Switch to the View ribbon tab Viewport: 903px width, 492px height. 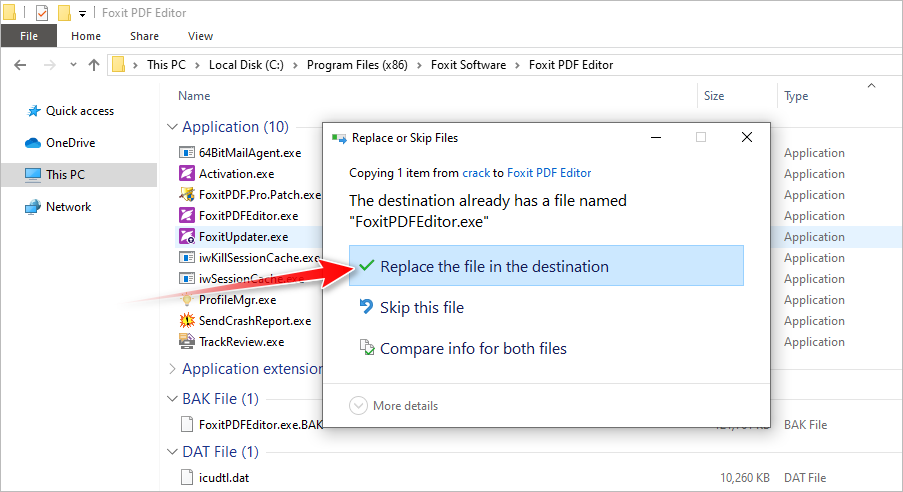(200, 36)
